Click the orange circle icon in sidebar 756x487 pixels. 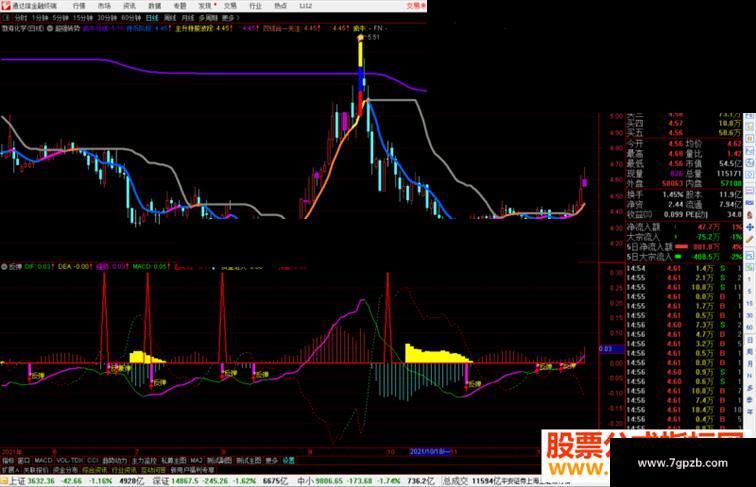pyautogui.click(x=750, y=139)
